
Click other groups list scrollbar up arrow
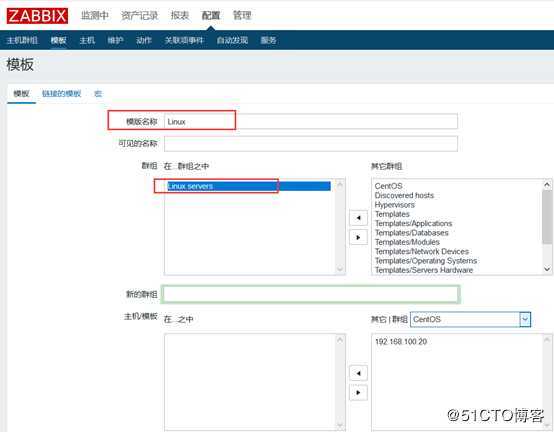tap(547, 184)
